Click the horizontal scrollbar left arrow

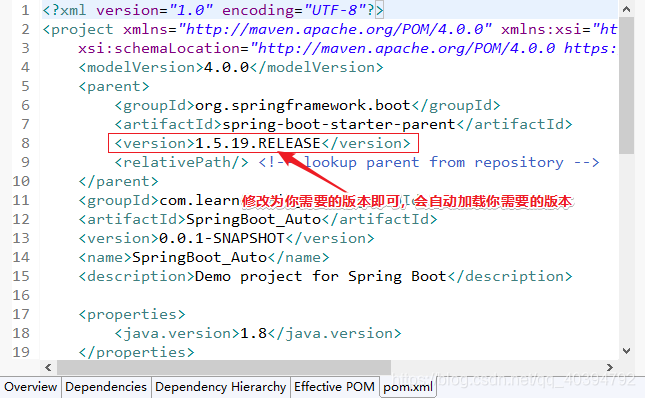[x=48, y=367]
